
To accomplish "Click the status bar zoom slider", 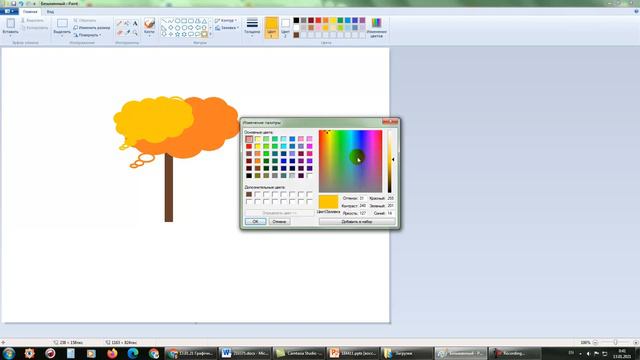I will point(615,342).
